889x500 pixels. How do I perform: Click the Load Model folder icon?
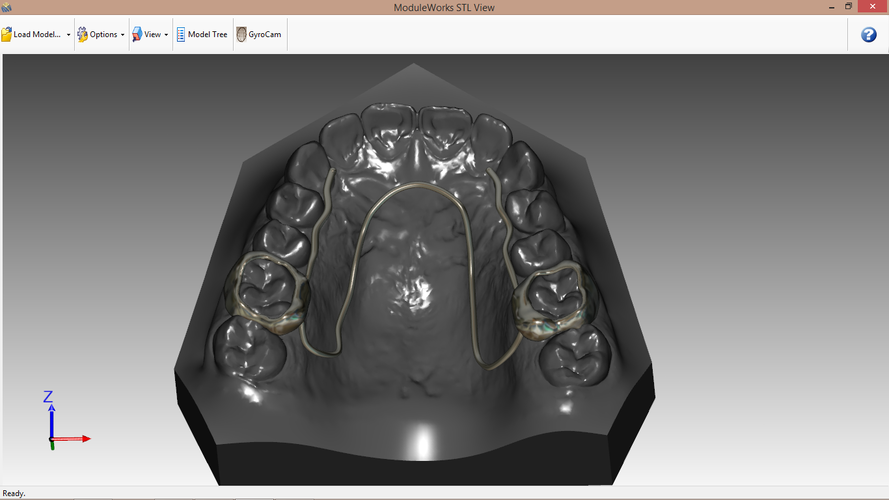pos(6,35)
